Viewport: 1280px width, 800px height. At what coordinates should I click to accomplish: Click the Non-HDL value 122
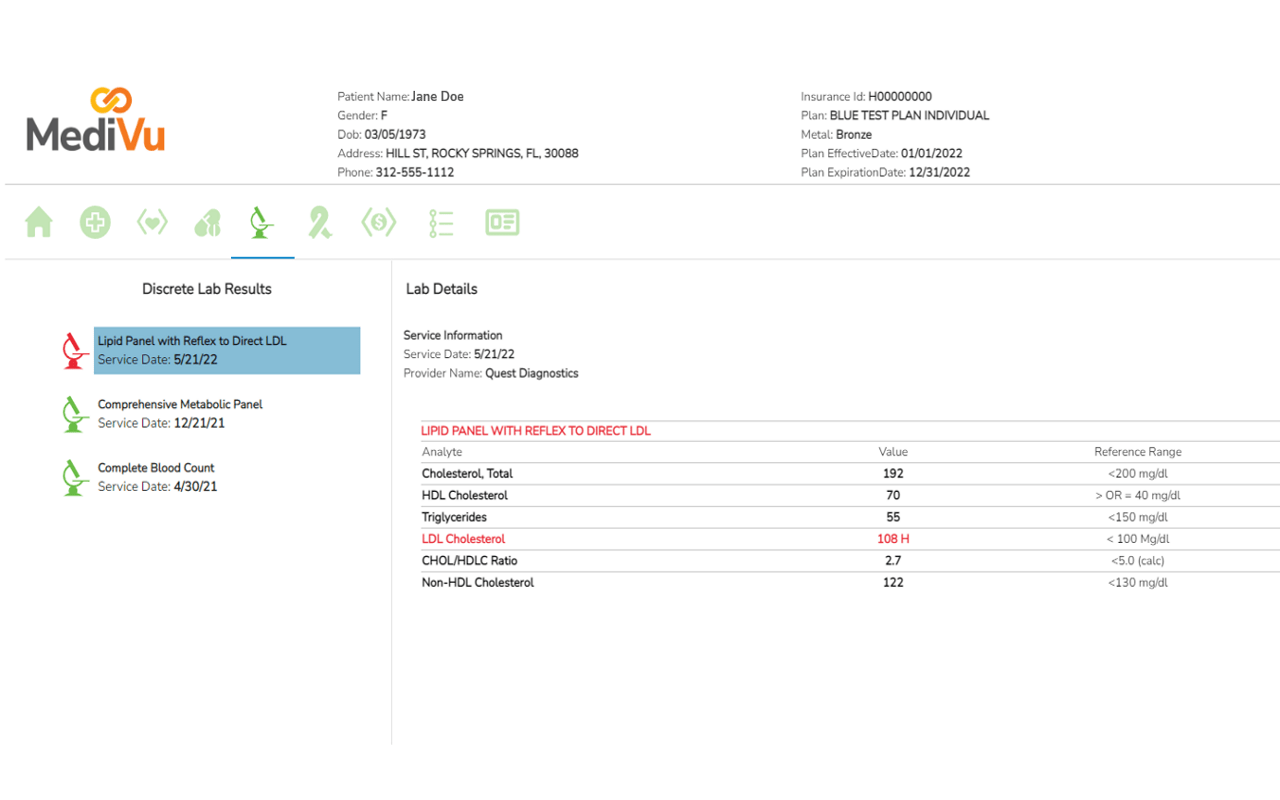pos(893,582)
